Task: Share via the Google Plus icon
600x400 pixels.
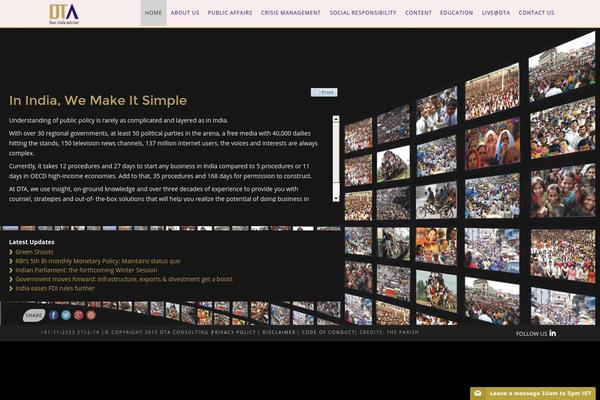Action: (78, 315)
